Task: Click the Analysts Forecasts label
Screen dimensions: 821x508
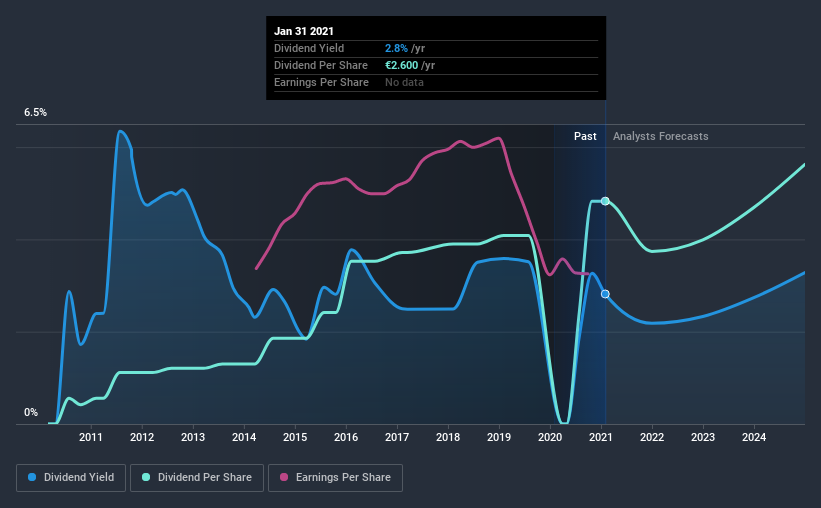Action: [661, 136]
